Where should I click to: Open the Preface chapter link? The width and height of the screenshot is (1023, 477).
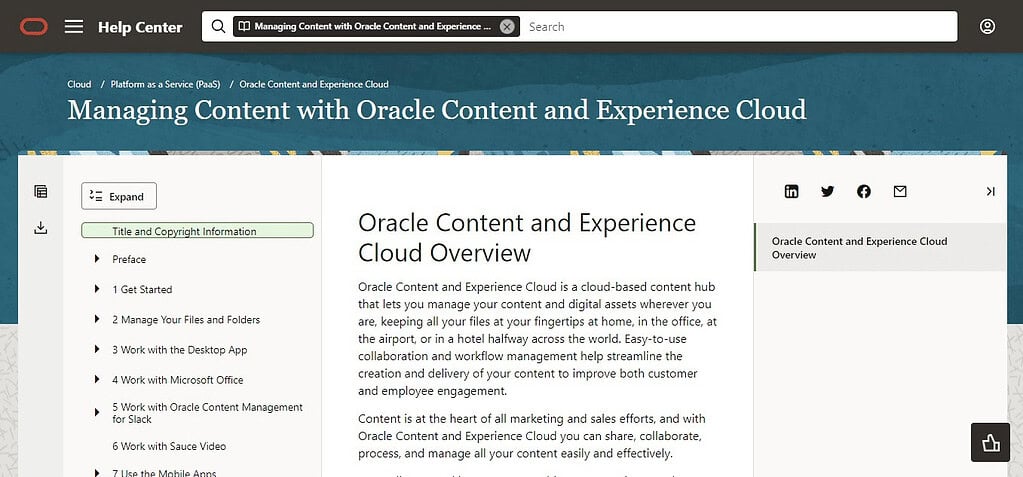coord(129,259)
